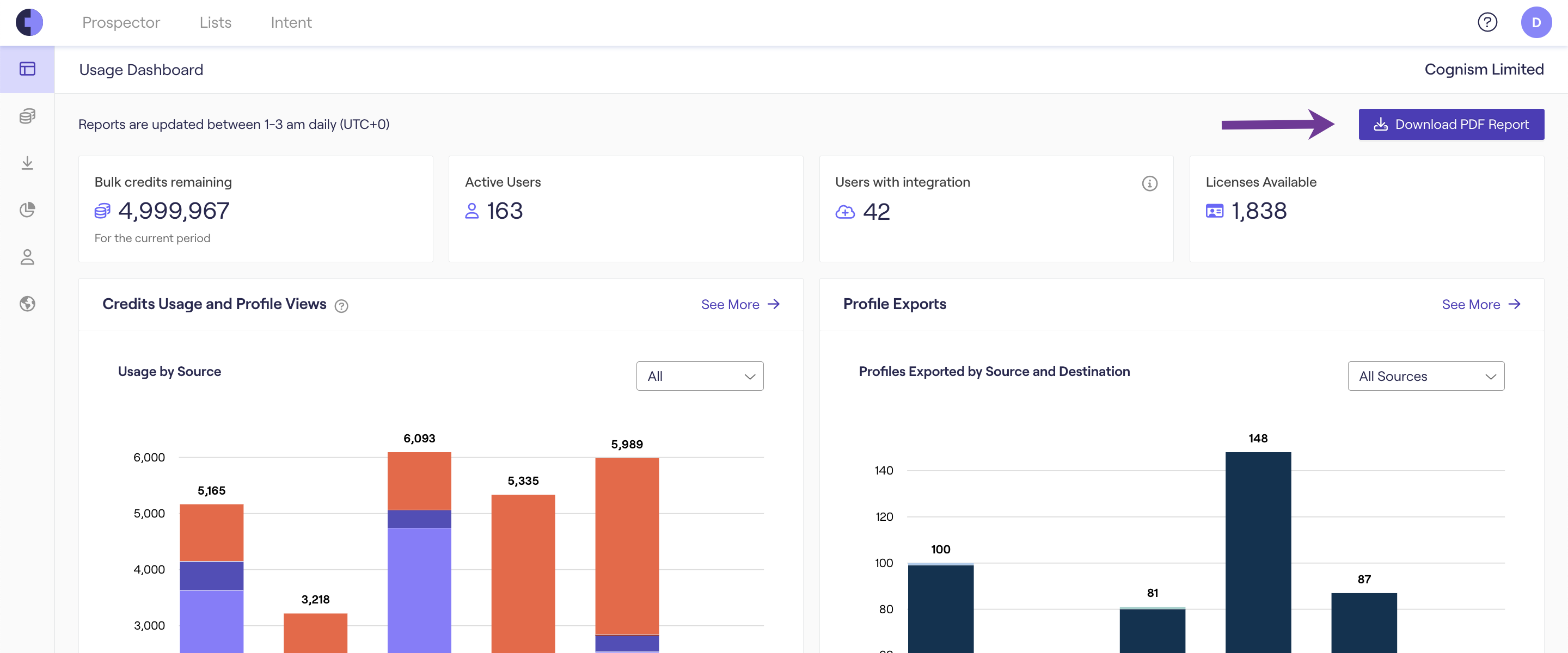Viewport: 1568px width, 653px height.
Task: Click the reports updated daily notice
Action: [x=234, y=124]
